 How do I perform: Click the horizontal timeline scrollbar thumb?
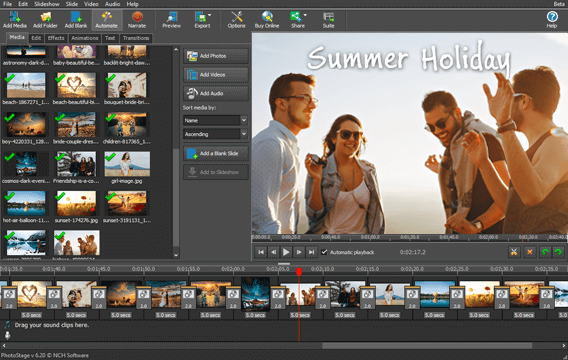[x=427, y=346]
